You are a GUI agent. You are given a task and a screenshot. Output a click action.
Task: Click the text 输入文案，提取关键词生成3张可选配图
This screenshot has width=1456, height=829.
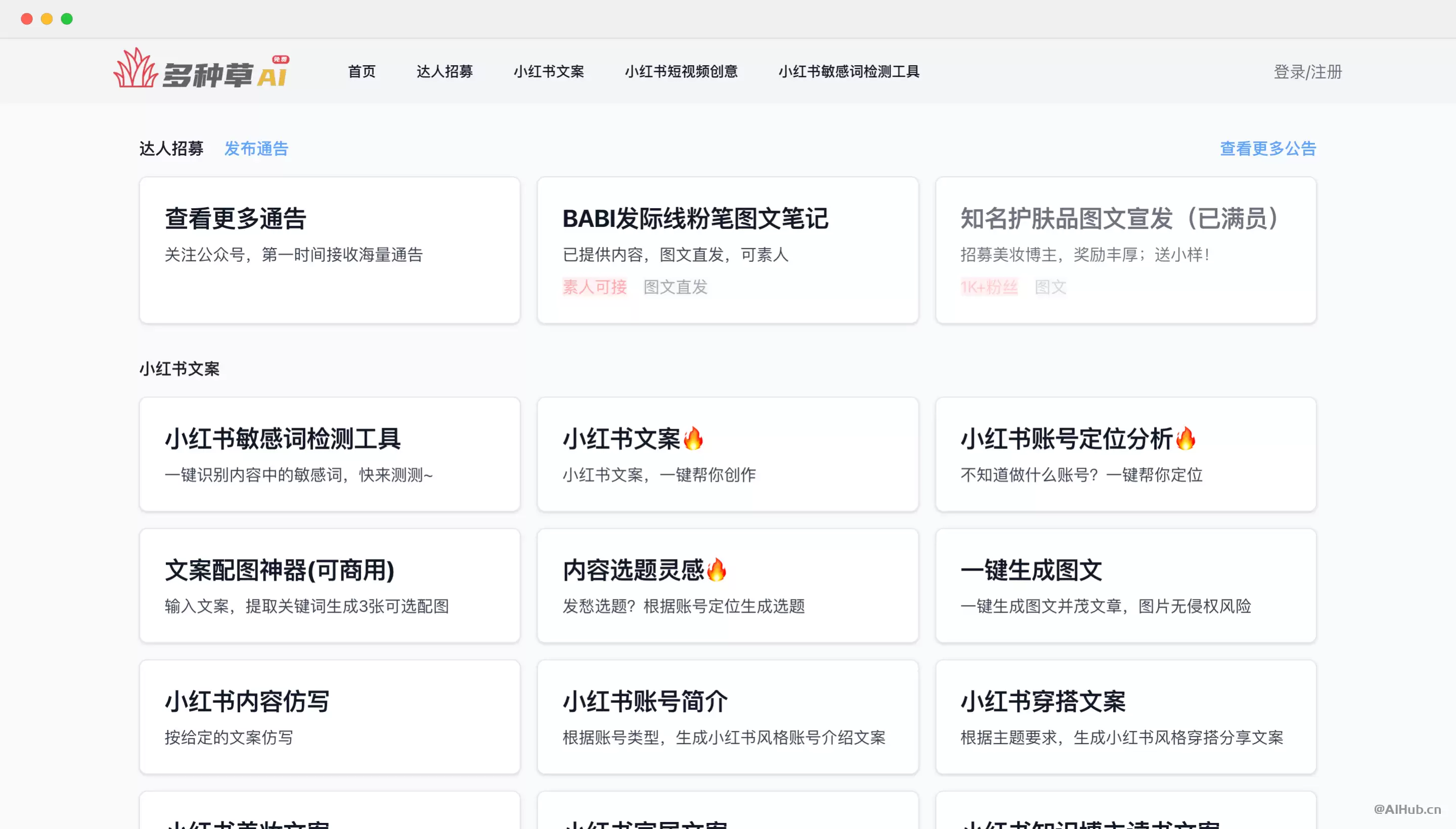coord(307,607)
